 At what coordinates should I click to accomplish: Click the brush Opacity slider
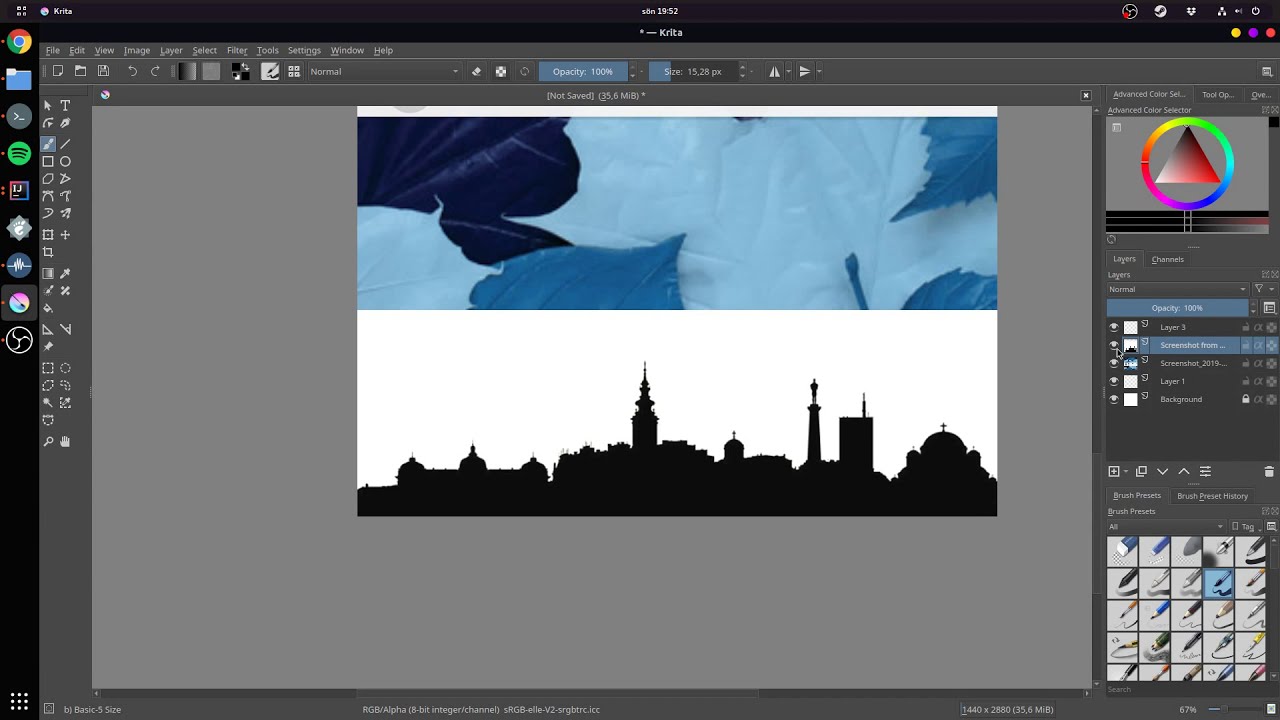coord(583,71)
